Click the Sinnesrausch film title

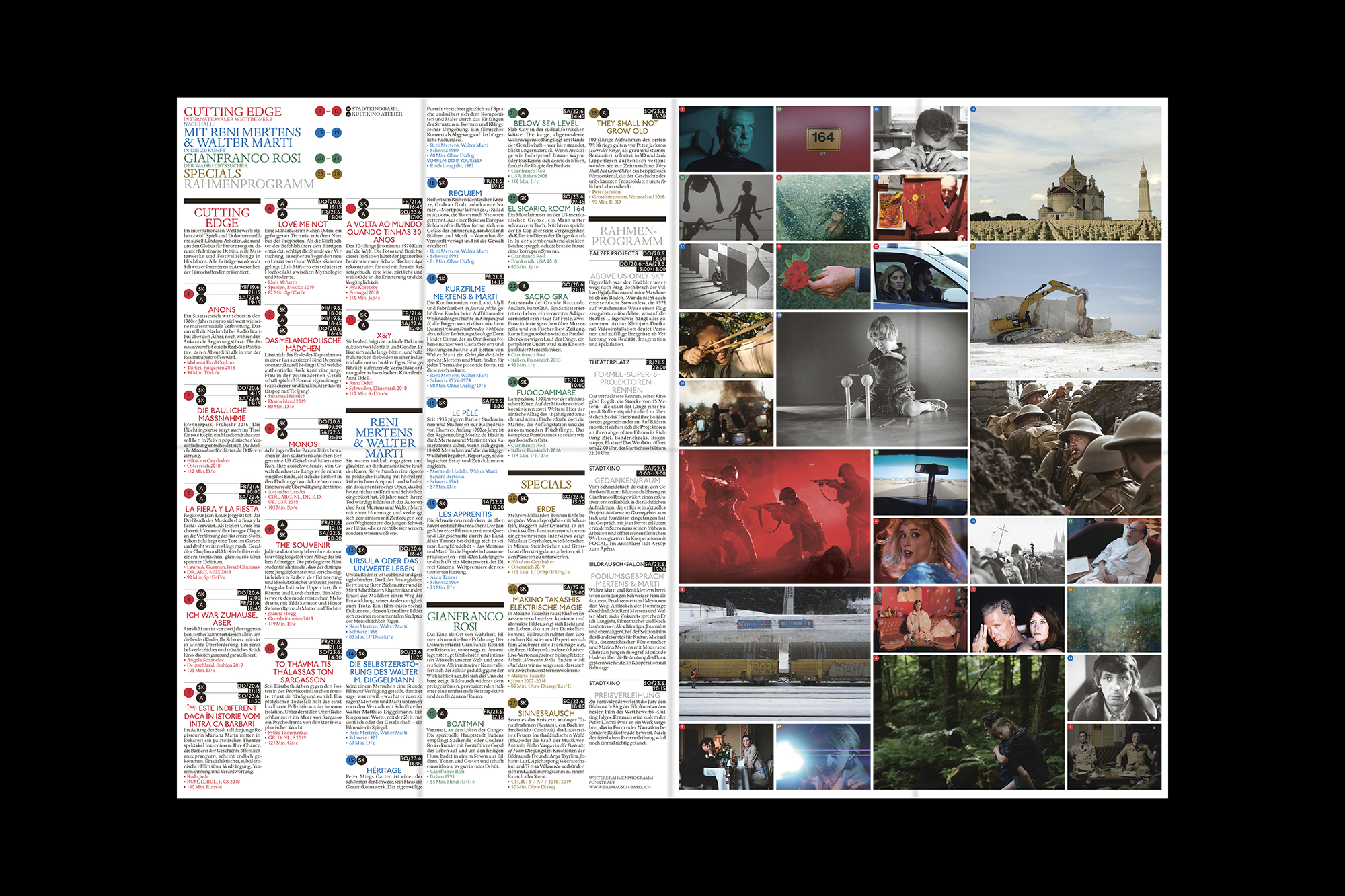[x=546, y=714]
